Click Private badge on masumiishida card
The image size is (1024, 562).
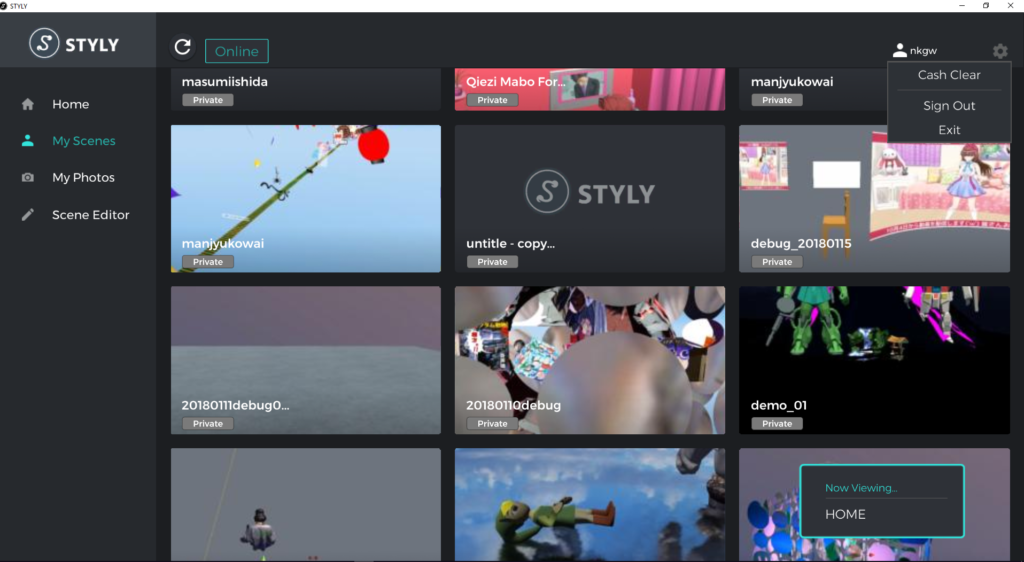[208, 100]
